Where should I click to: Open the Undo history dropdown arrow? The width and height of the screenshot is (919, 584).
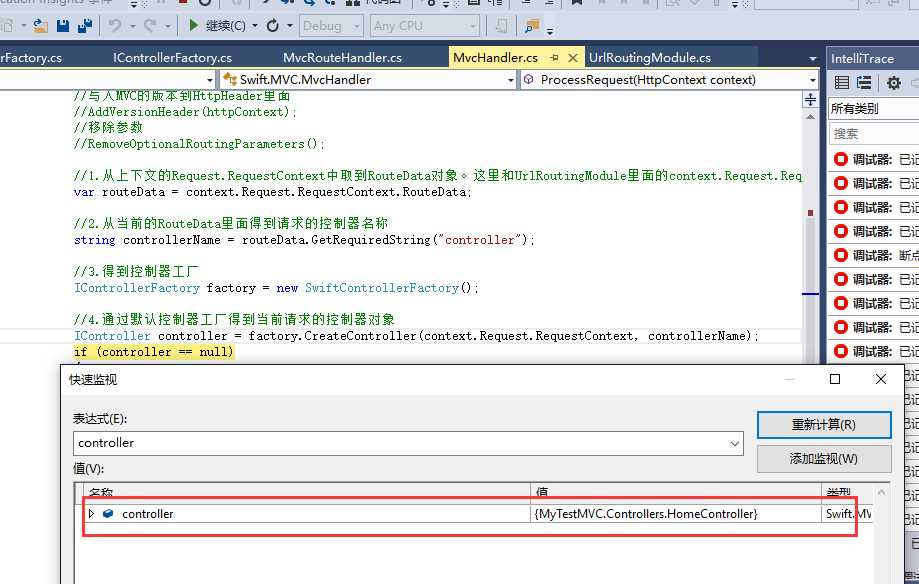pos(132,26)
